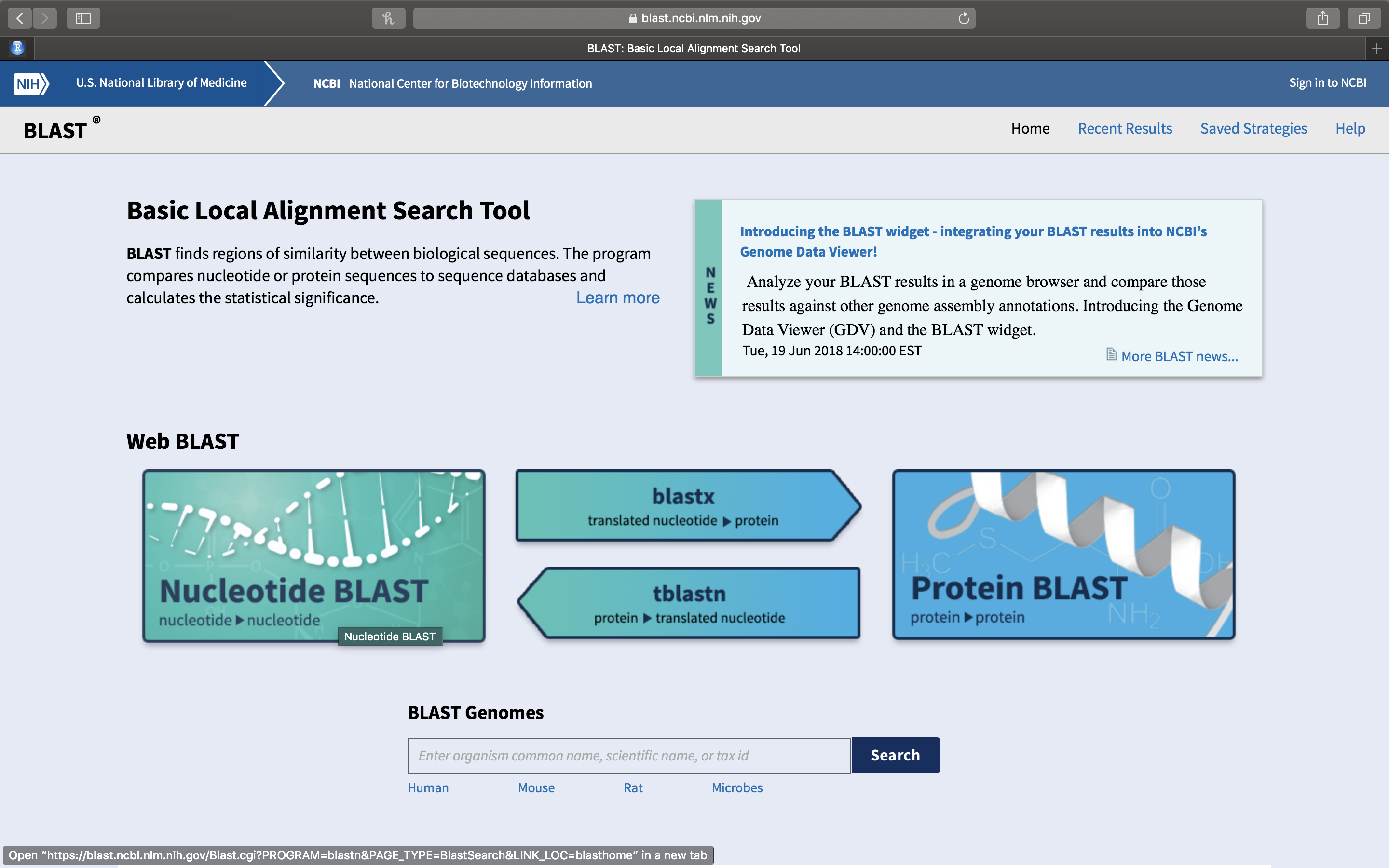Screen dimensions: 1389x868
Task: Click the Microbes quick search link
Action: point(737,787)
